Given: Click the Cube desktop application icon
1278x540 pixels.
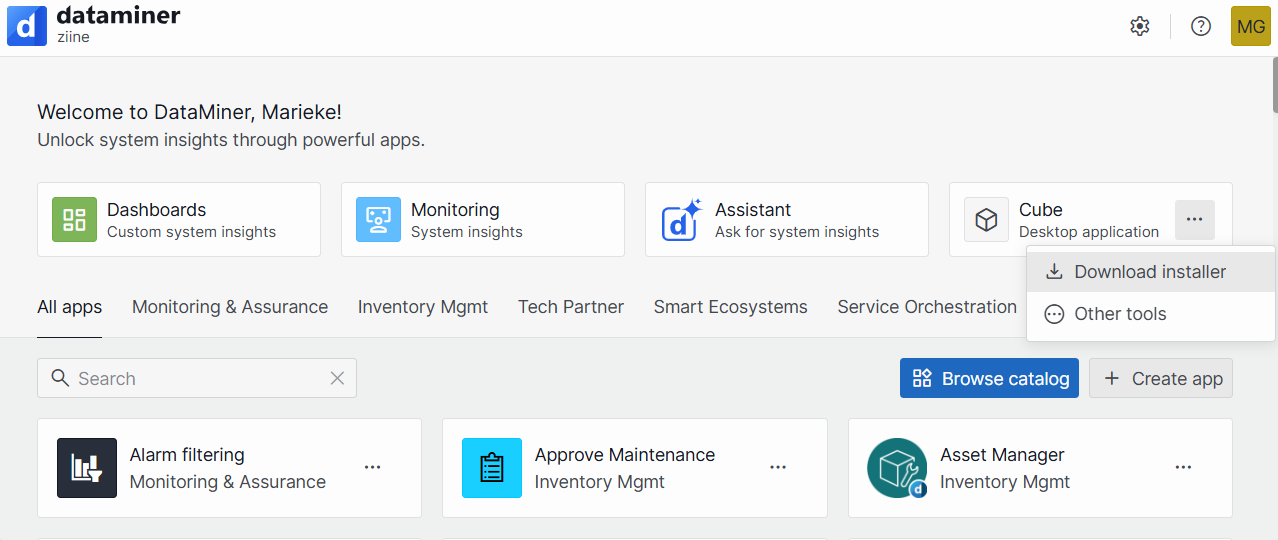Looking at the screenshot, I should pos(986,220).
